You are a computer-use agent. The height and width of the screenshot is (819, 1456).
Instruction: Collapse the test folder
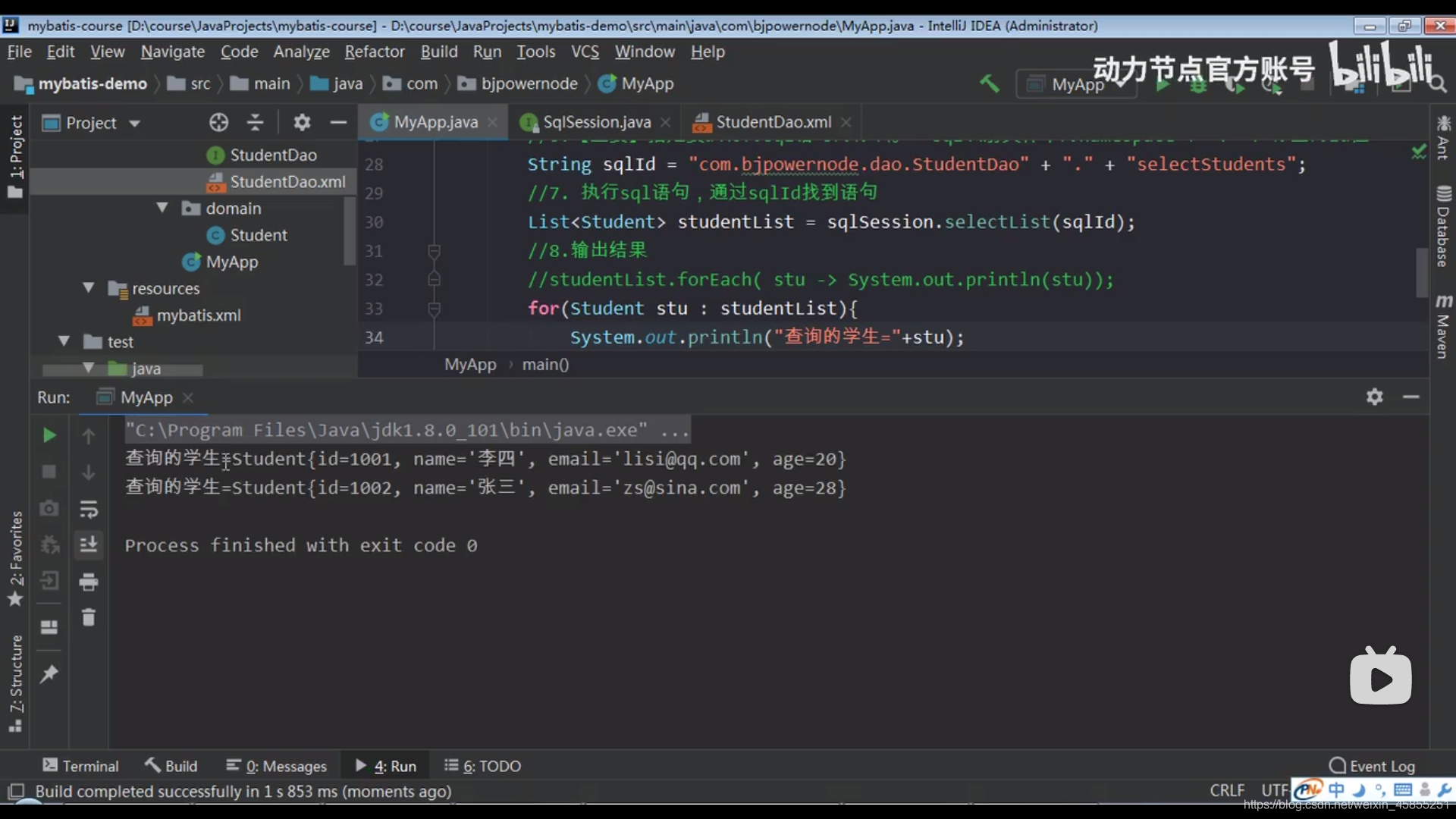click(x=64, y=341)
